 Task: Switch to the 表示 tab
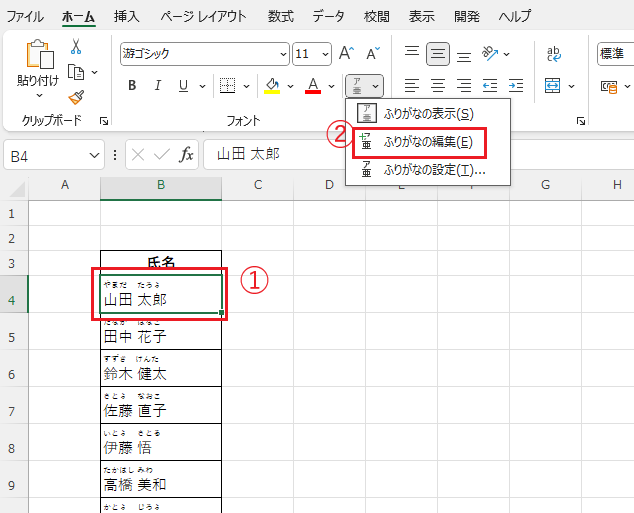421,17
